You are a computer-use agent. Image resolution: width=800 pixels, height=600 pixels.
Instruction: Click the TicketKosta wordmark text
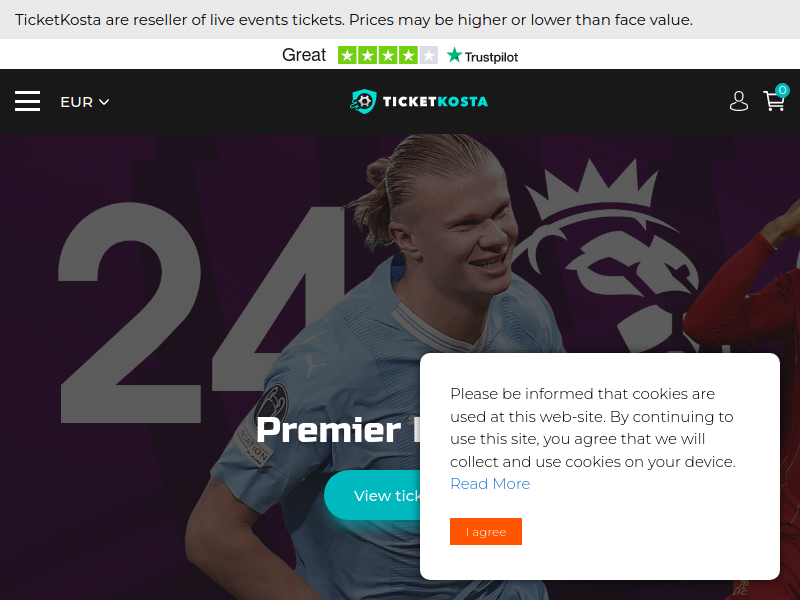point(435,102)
